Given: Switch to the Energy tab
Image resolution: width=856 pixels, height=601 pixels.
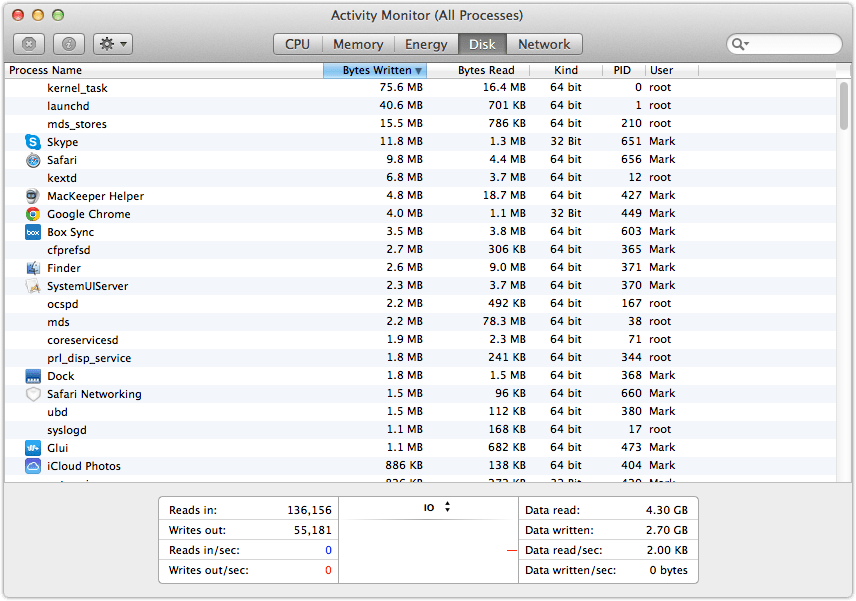Looking at the screenshot, I should click(426, 44).
